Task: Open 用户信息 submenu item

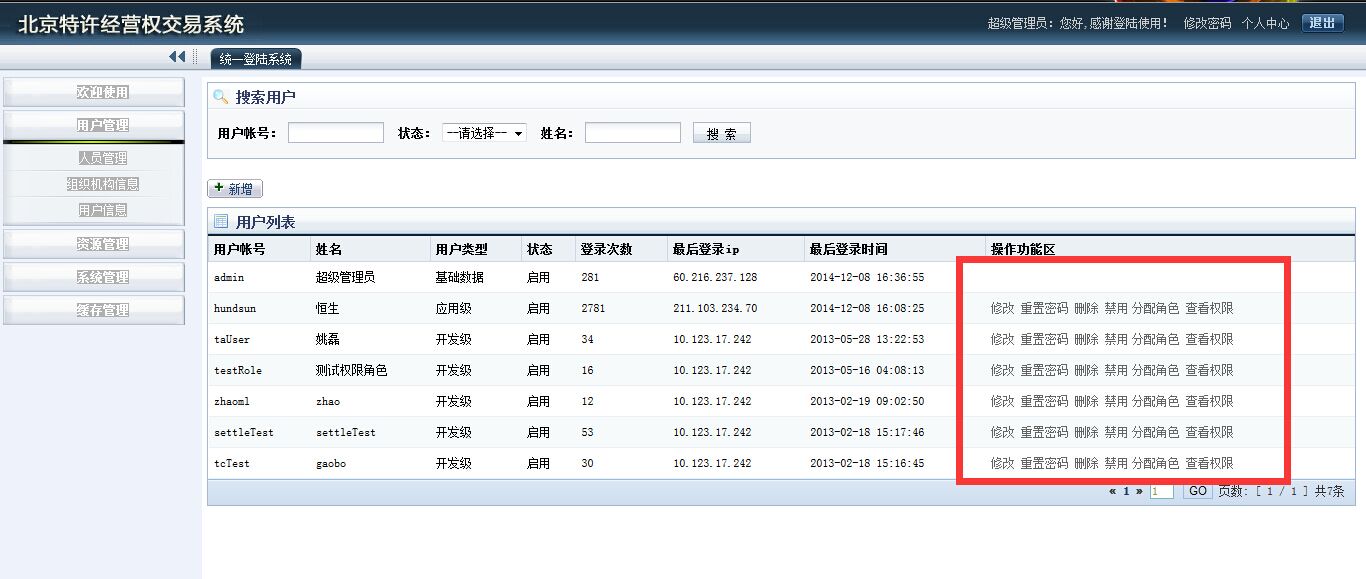Action: click(103, 210)
